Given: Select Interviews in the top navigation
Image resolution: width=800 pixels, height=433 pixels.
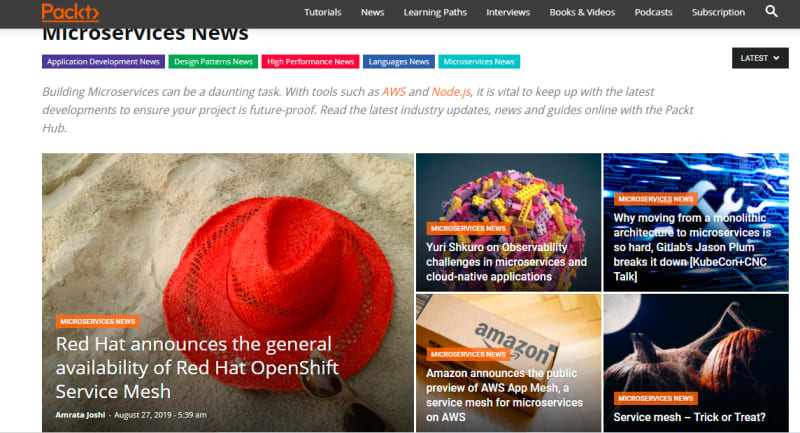Looking at the screenshot, I should tap(508, 12).
